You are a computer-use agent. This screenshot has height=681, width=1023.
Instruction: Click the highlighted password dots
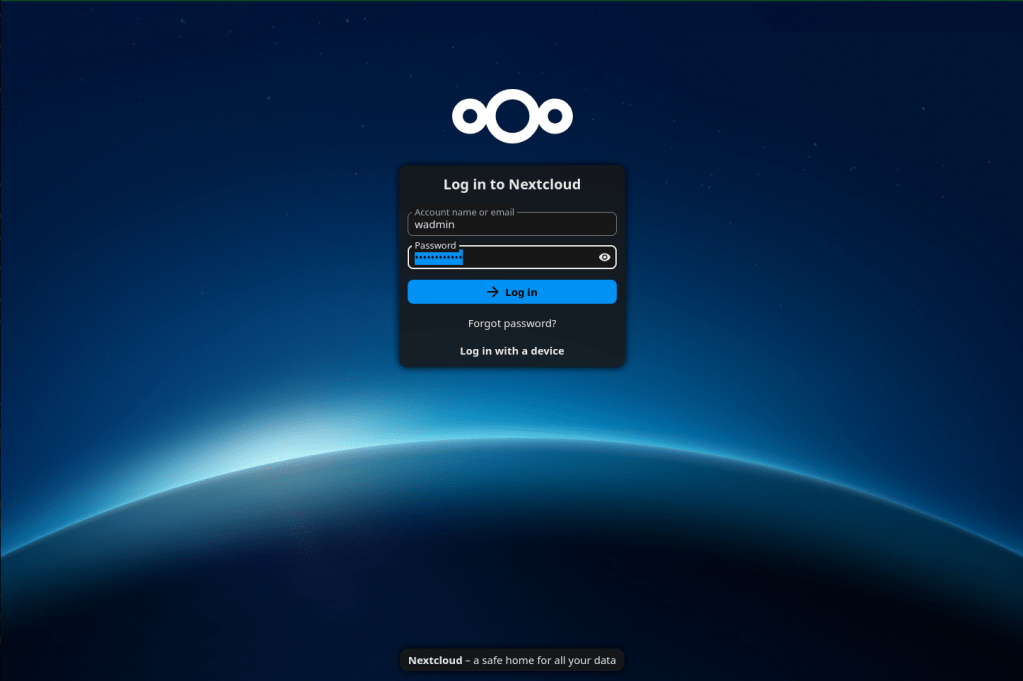(x=439, y=258)
